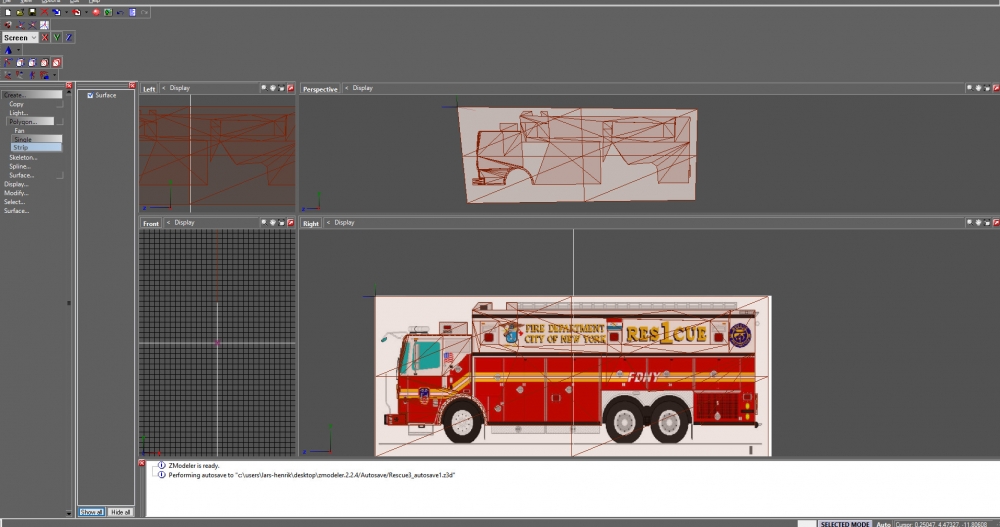
Task: Click red maximize icon in Front viewport header
Action: pos(291,223)
